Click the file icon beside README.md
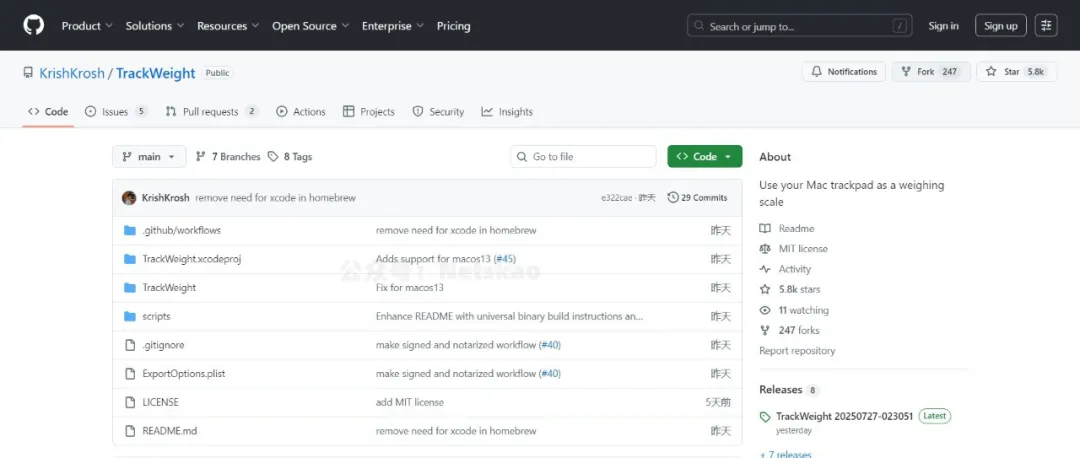The width and height of the screenshot is (1080, 458). coord(129,430)
